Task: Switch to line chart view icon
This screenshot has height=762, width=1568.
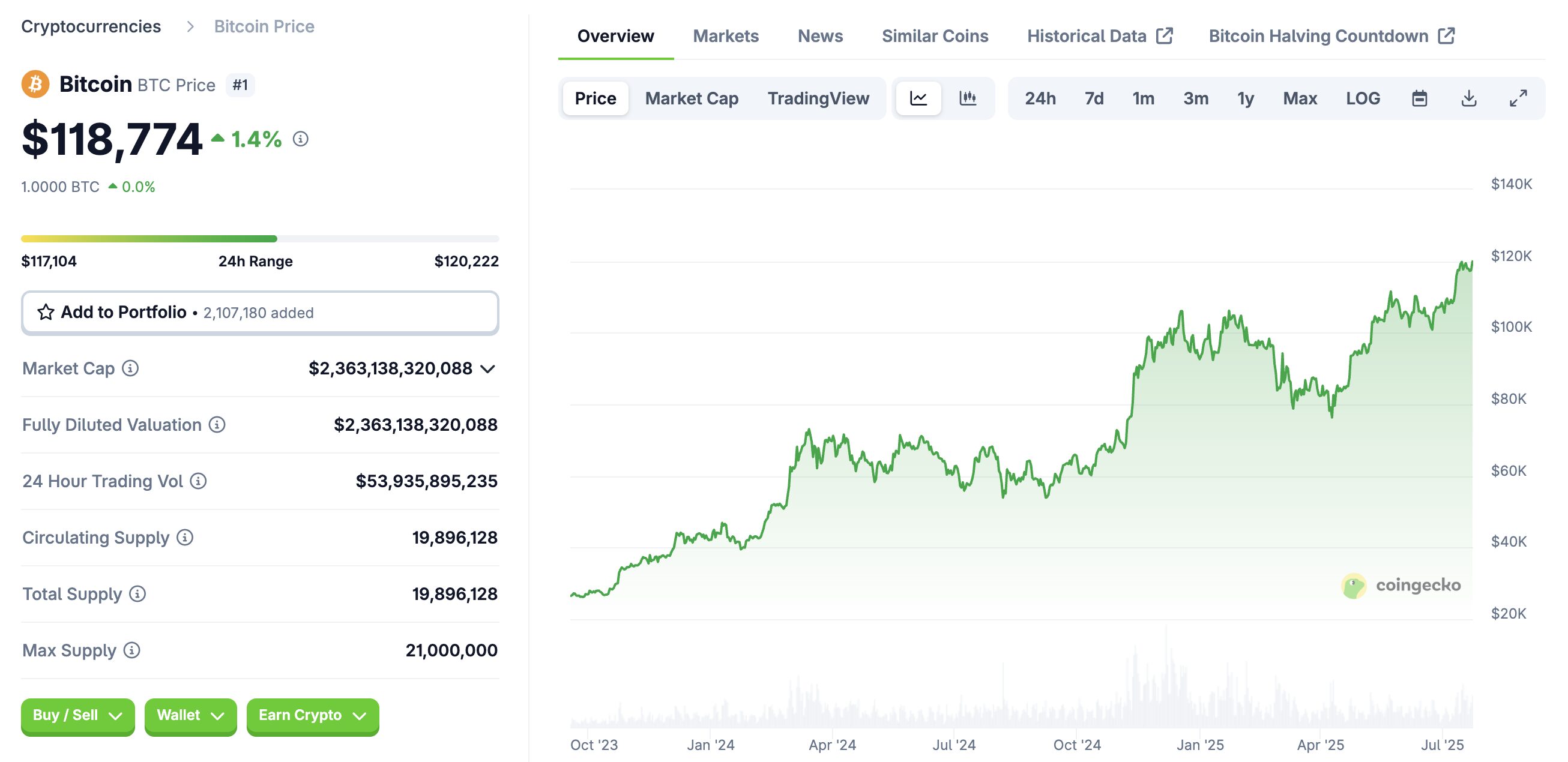Action: [918, 98]
